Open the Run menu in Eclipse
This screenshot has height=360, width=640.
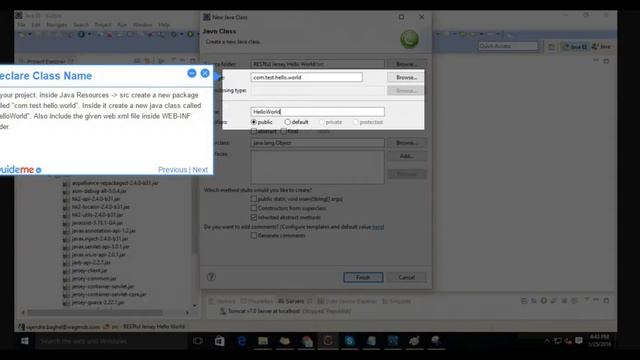tap(122, 25)
